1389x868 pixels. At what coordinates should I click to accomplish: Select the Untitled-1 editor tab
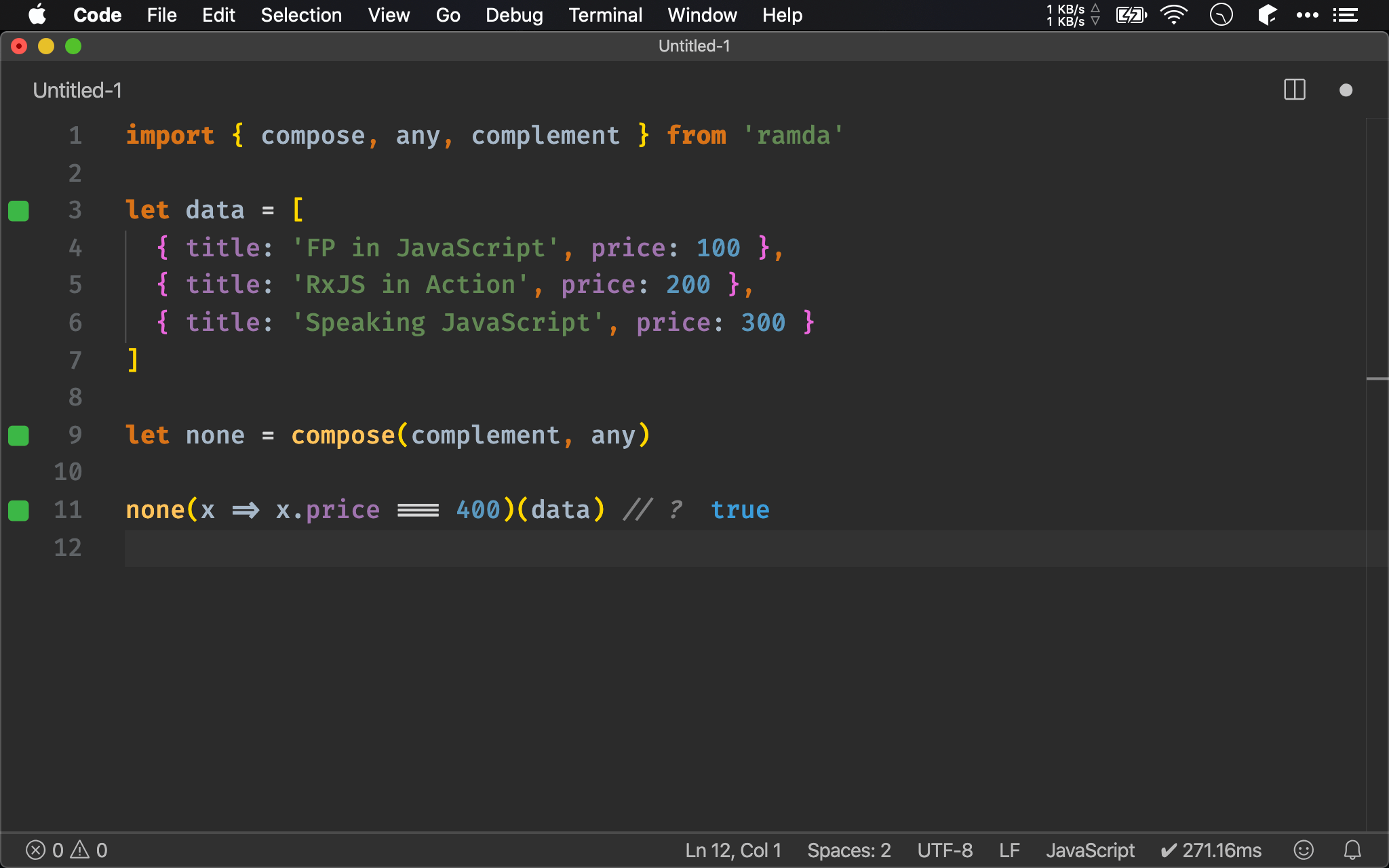pos(77,90)
